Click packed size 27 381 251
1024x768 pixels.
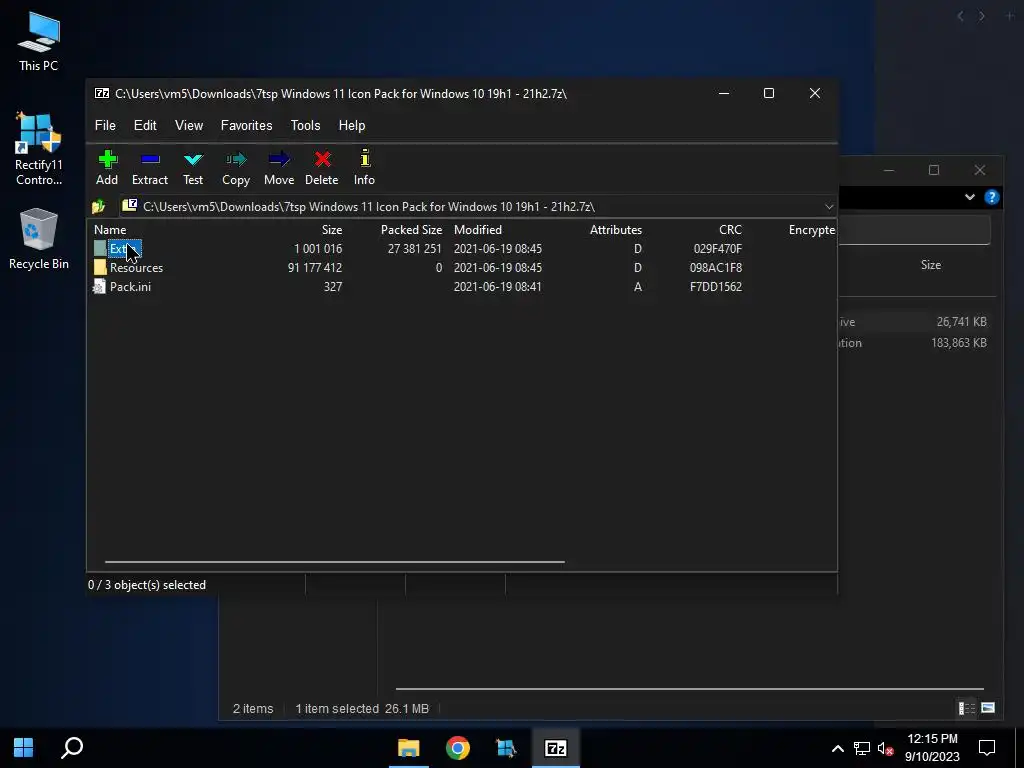pyautogui.click(x=415, y=249)
